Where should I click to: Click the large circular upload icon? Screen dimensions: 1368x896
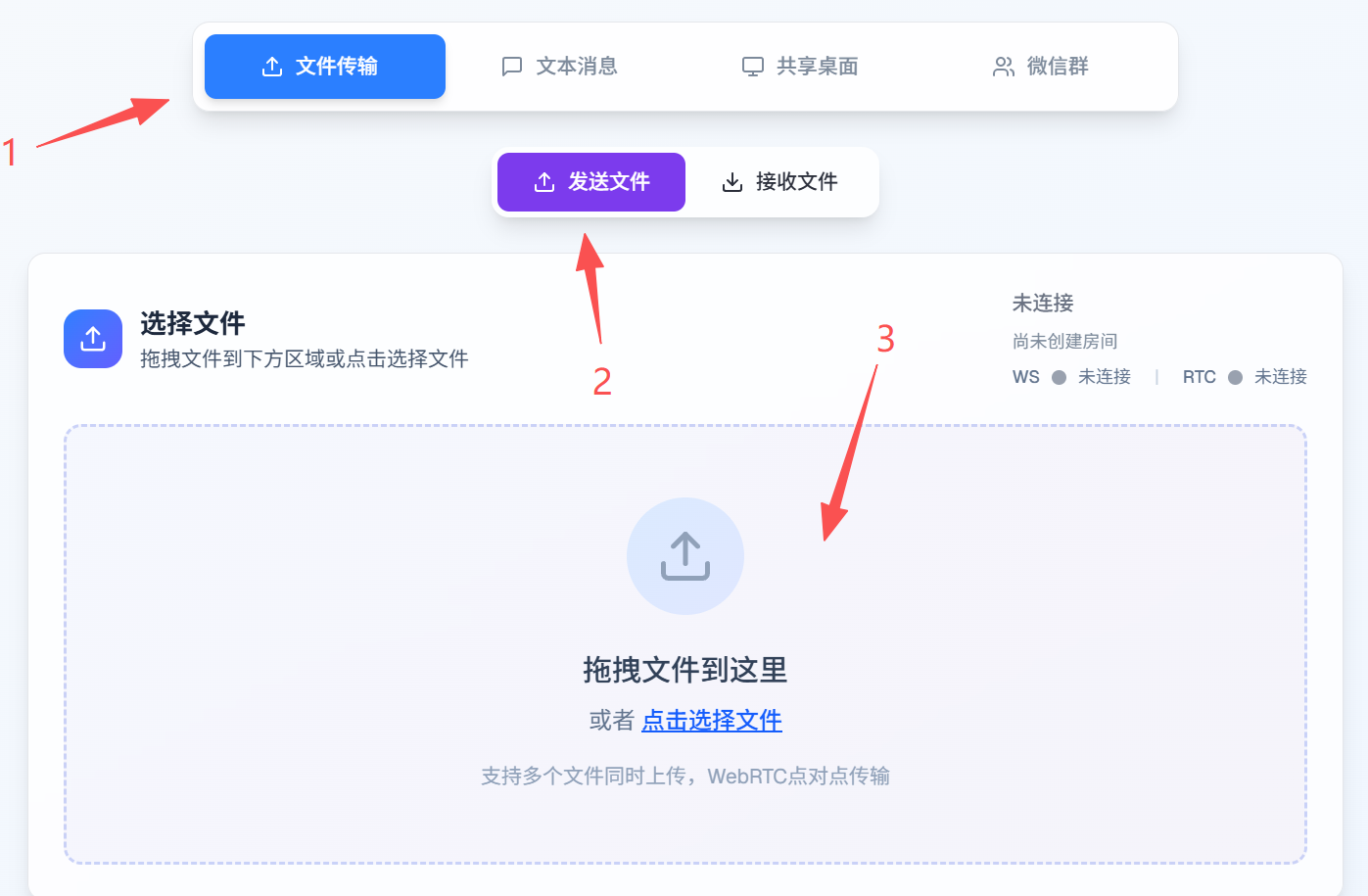685,556
